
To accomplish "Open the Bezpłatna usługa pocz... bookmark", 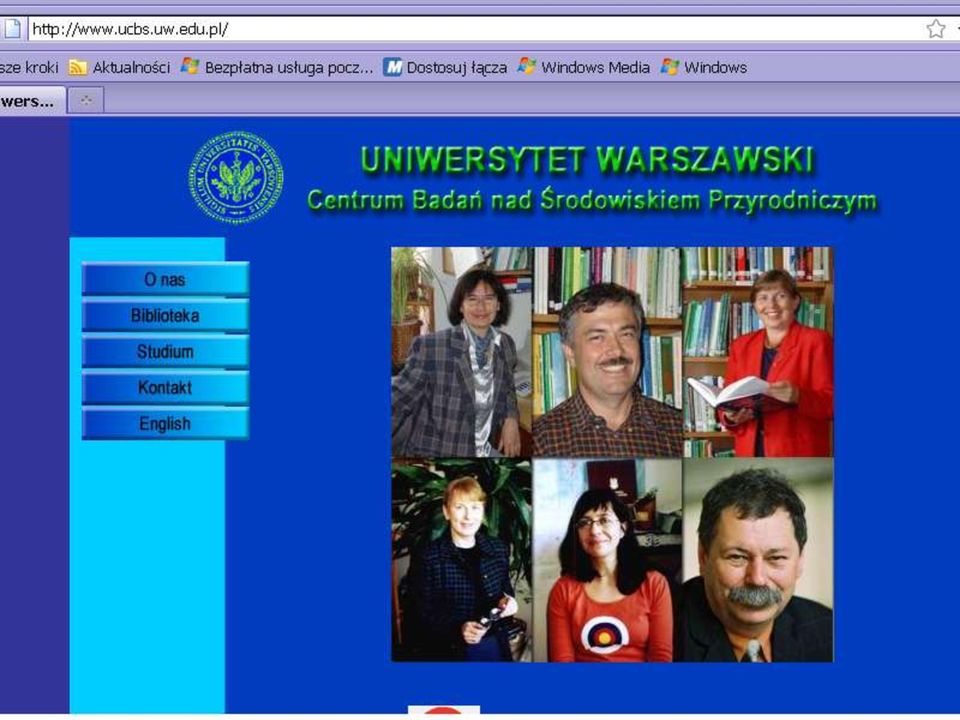I will tap(277, 67).
